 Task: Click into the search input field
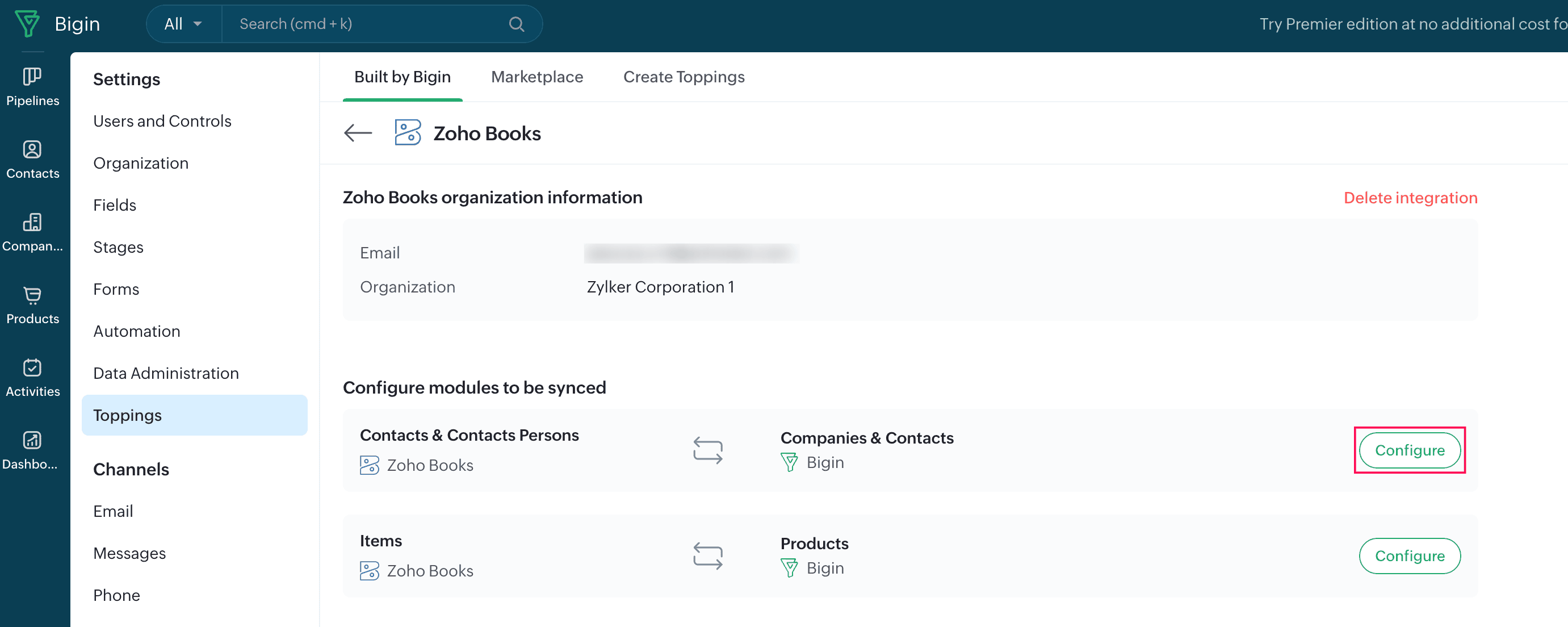point(365,24)
